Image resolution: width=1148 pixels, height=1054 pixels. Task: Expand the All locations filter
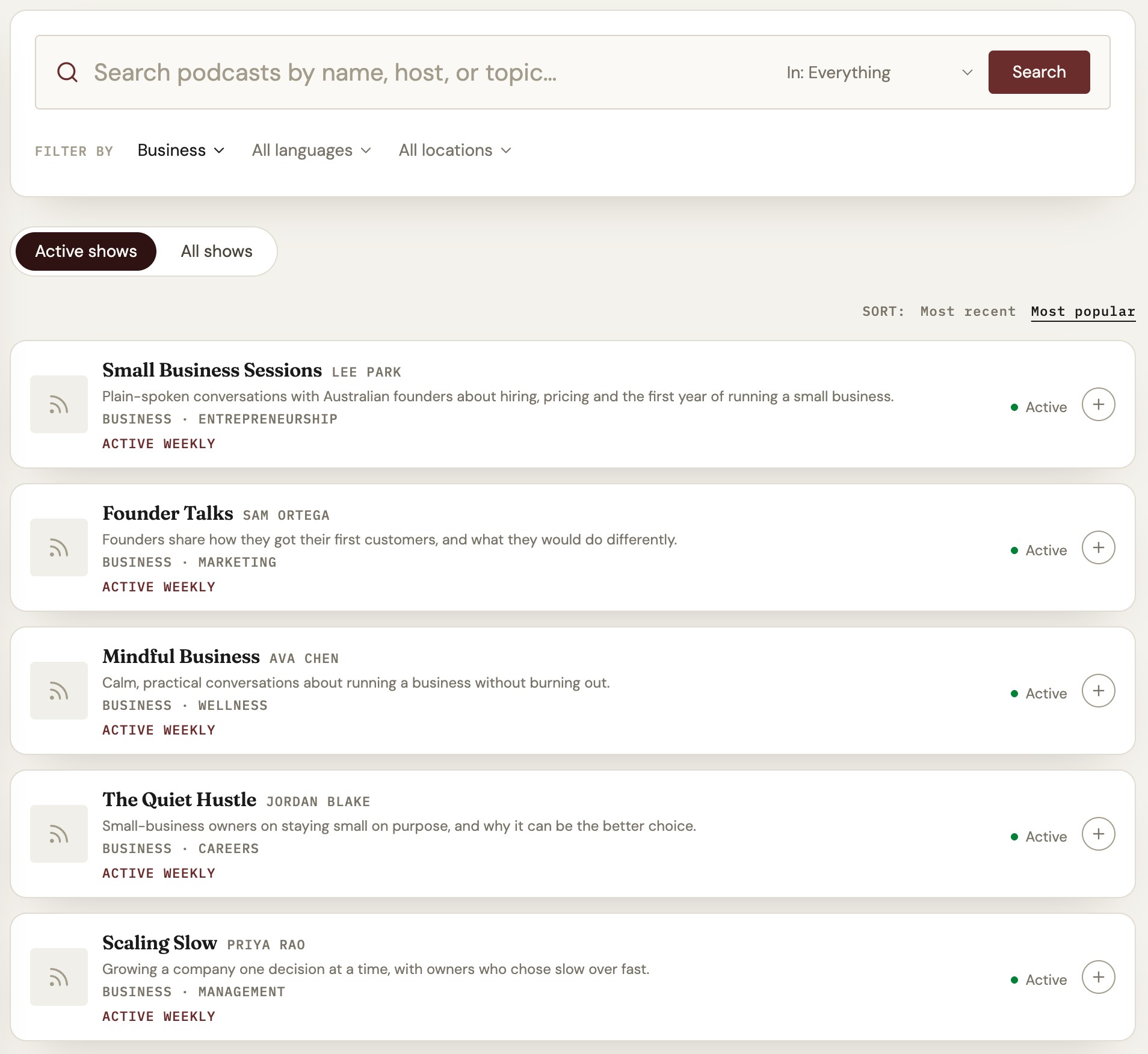pyautogui.click(x=455, y=150)
